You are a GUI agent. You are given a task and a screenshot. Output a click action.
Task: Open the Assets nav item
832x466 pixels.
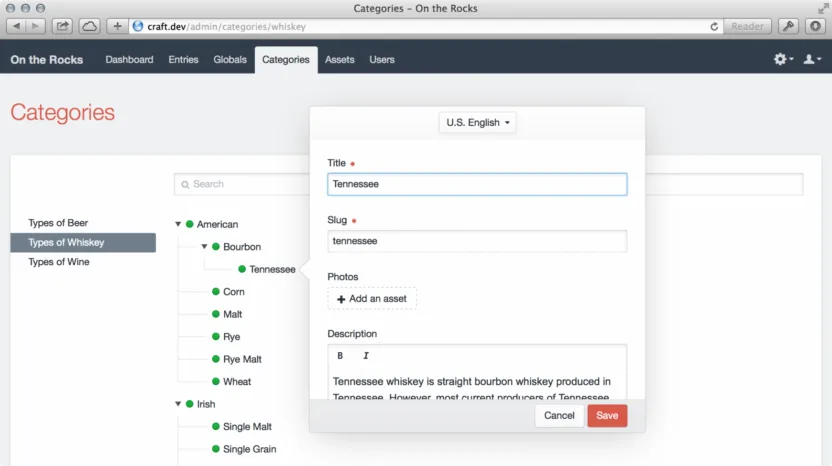click(340, 59)
